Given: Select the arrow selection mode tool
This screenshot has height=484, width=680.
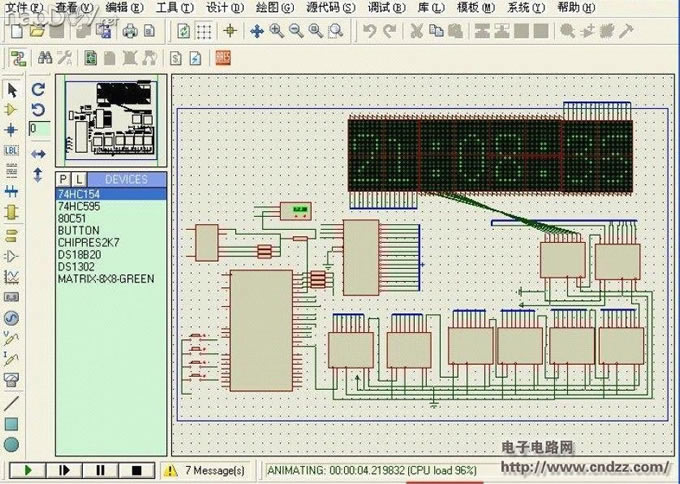Looking at the screenshot, I should 13,89.
